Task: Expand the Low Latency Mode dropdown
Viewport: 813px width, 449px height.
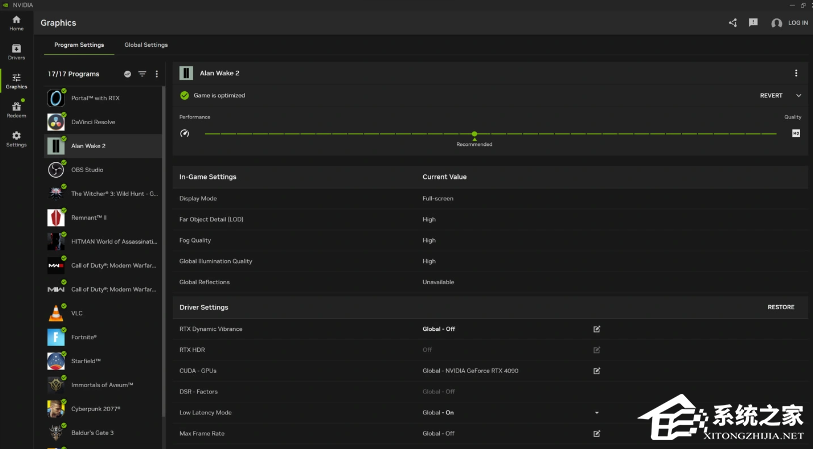Action: 597,412
